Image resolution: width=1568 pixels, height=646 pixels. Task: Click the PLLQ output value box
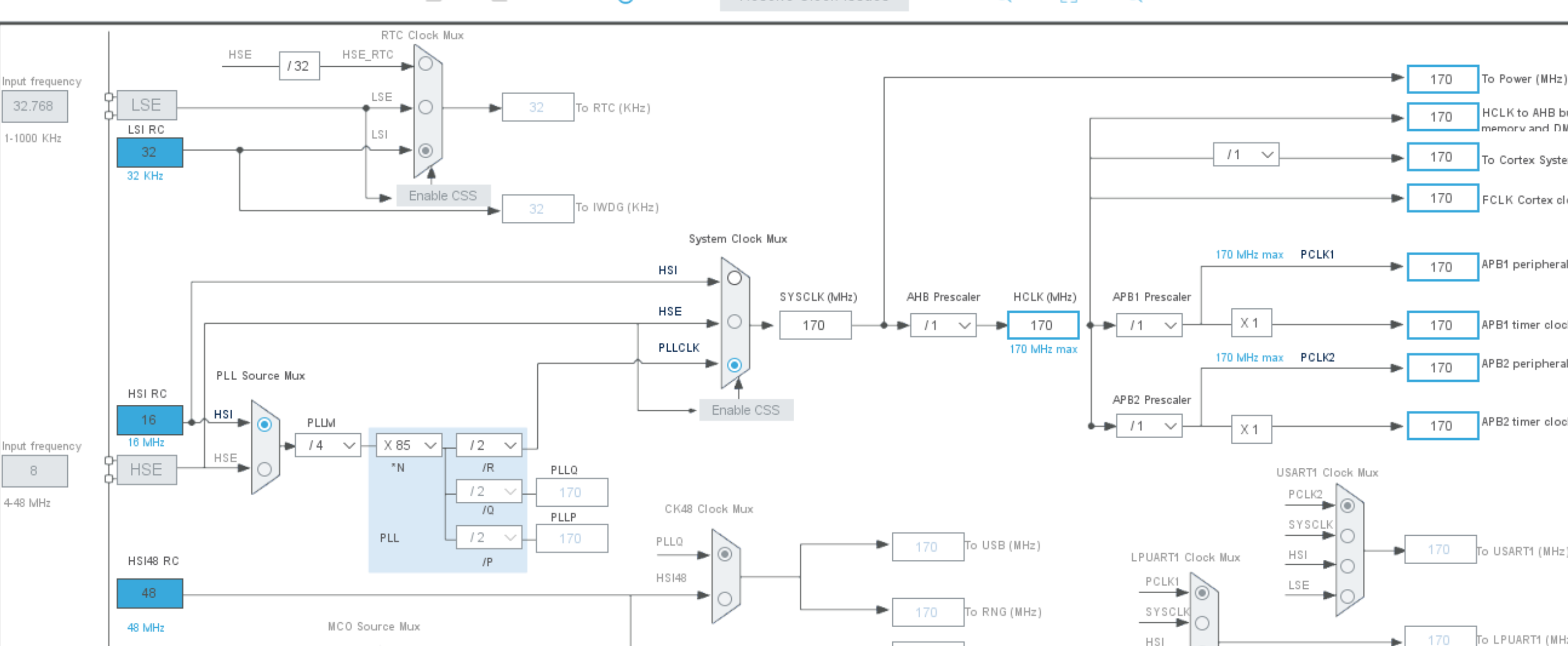571,492
